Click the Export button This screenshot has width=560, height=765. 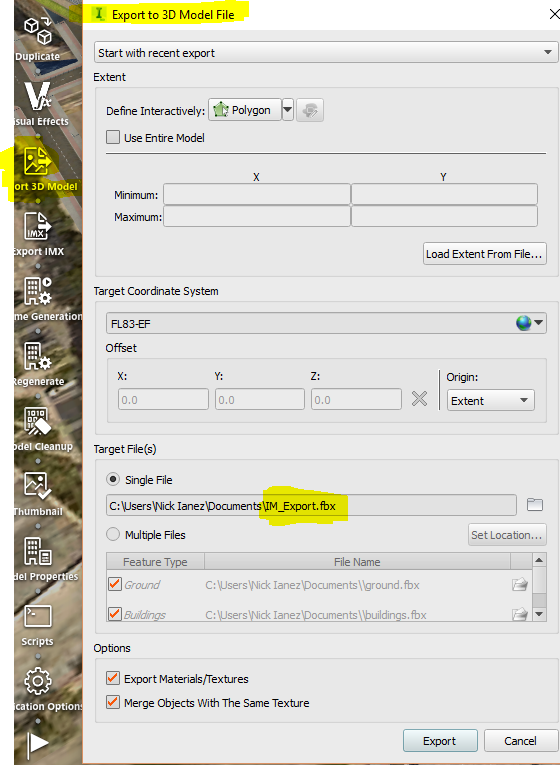440,741
